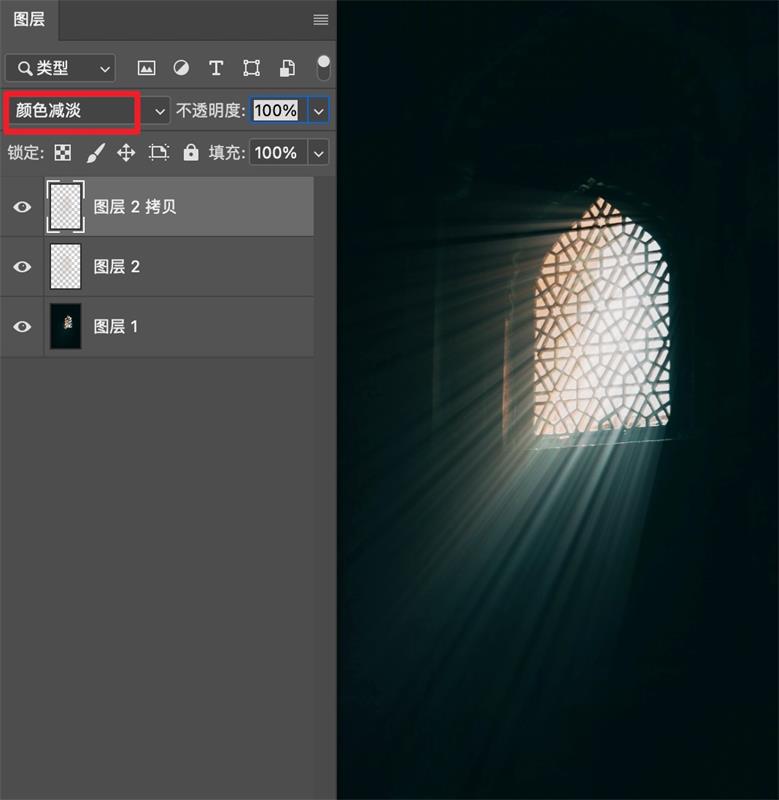Image resolution: width=779 pixels, height=800 pixels.
Task: Expand the 不透明度 opacity slider arrow
Action: (x=319, y=111)
